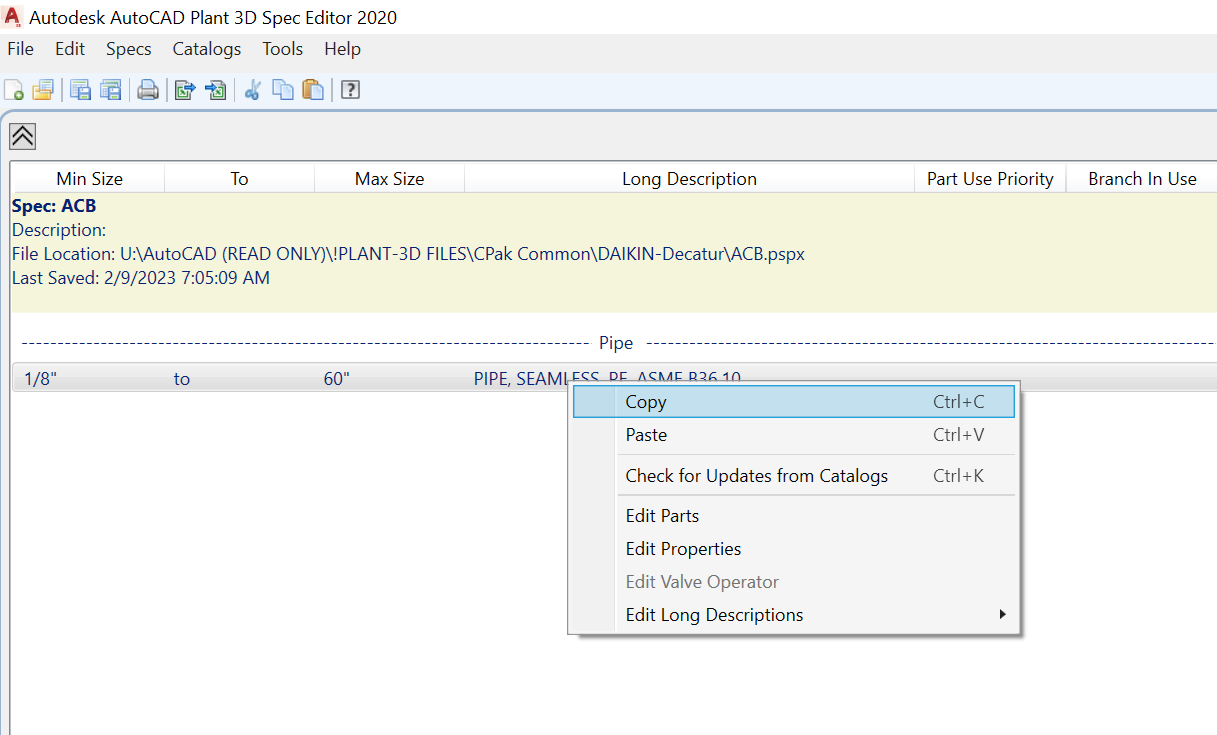
Task: Select the 1/8" min size cell
Action: pos(41,379)
